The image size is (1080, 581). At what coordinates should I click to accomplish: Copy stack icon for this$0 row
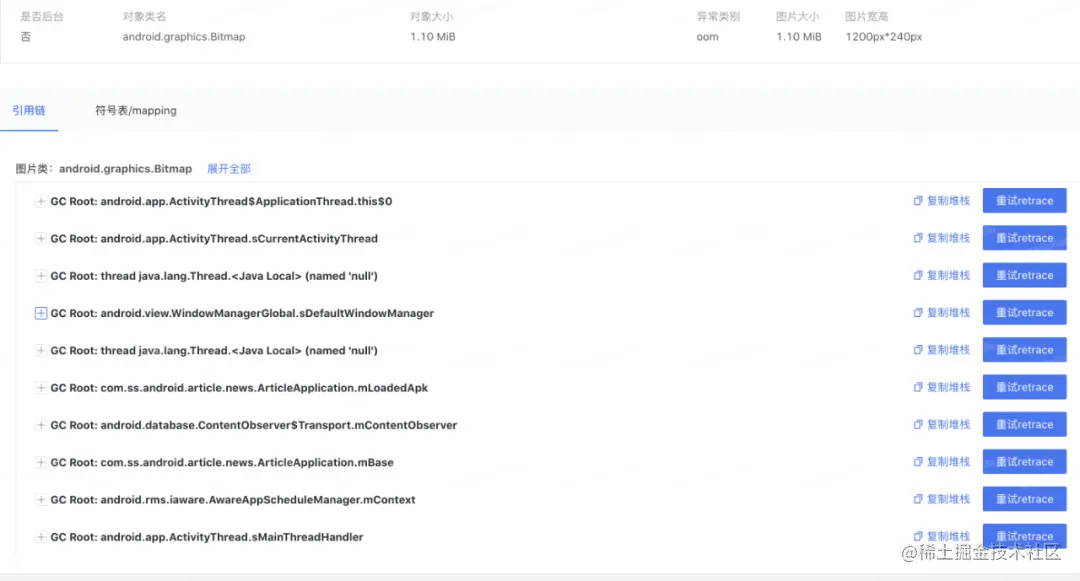click(917, 201)
